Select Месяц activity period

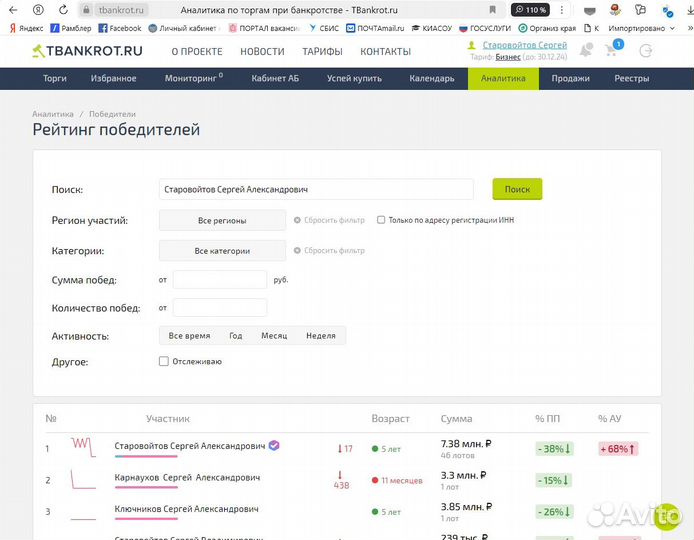click(274, 336)
